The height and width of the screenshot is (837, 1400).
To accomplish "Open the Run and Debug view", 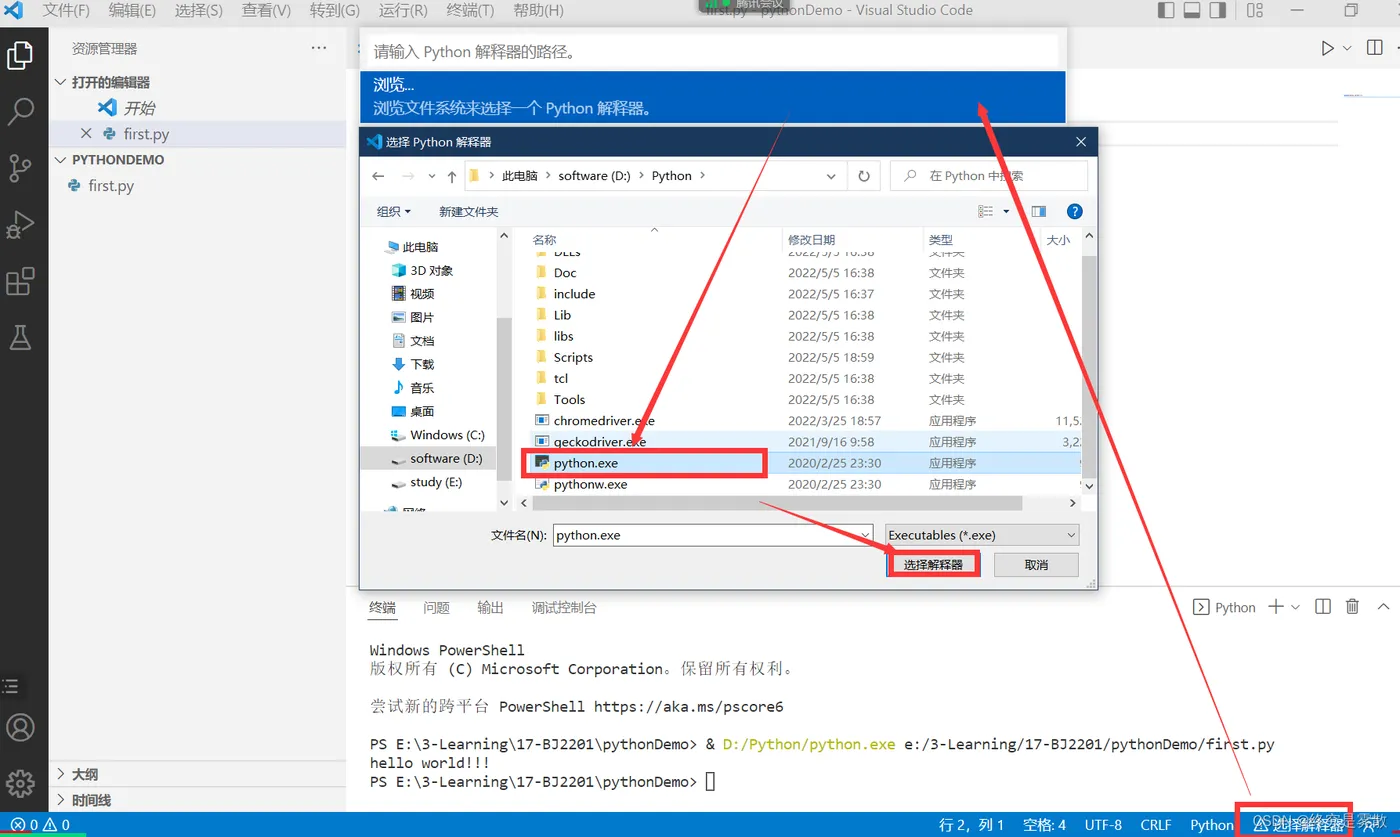I will click(x=20, y=225).
